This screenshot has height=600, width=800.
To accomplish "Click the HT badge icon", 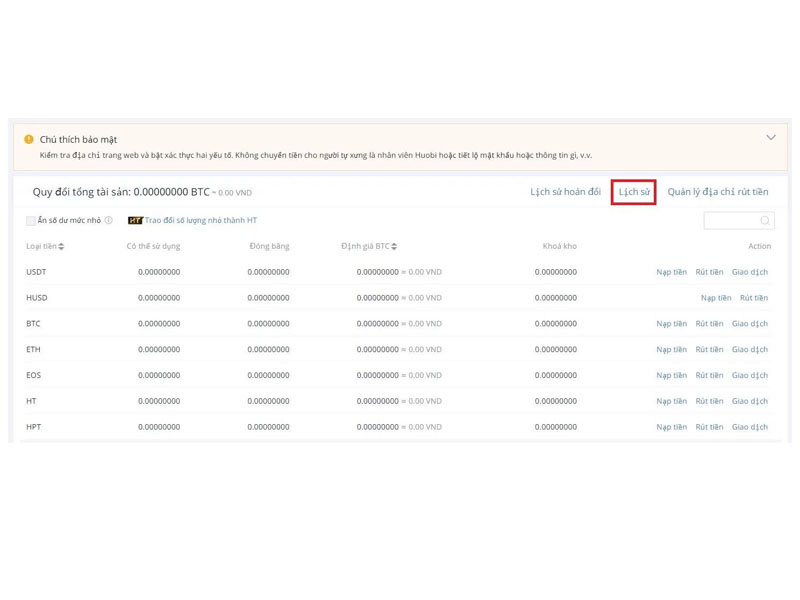I will (135, 220).
